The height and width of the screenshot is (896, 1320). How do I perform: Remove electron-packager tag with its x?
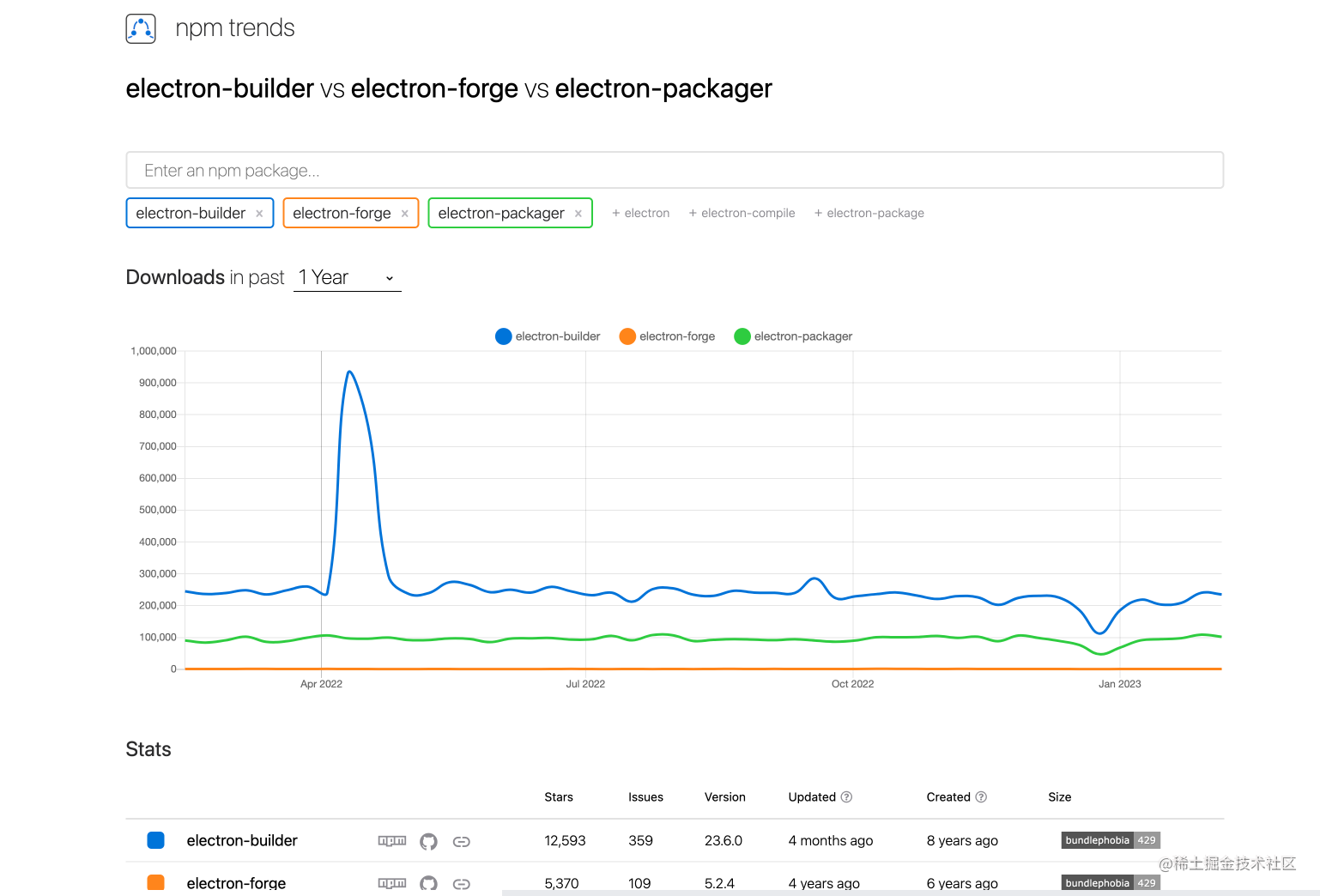click(578, 214)
